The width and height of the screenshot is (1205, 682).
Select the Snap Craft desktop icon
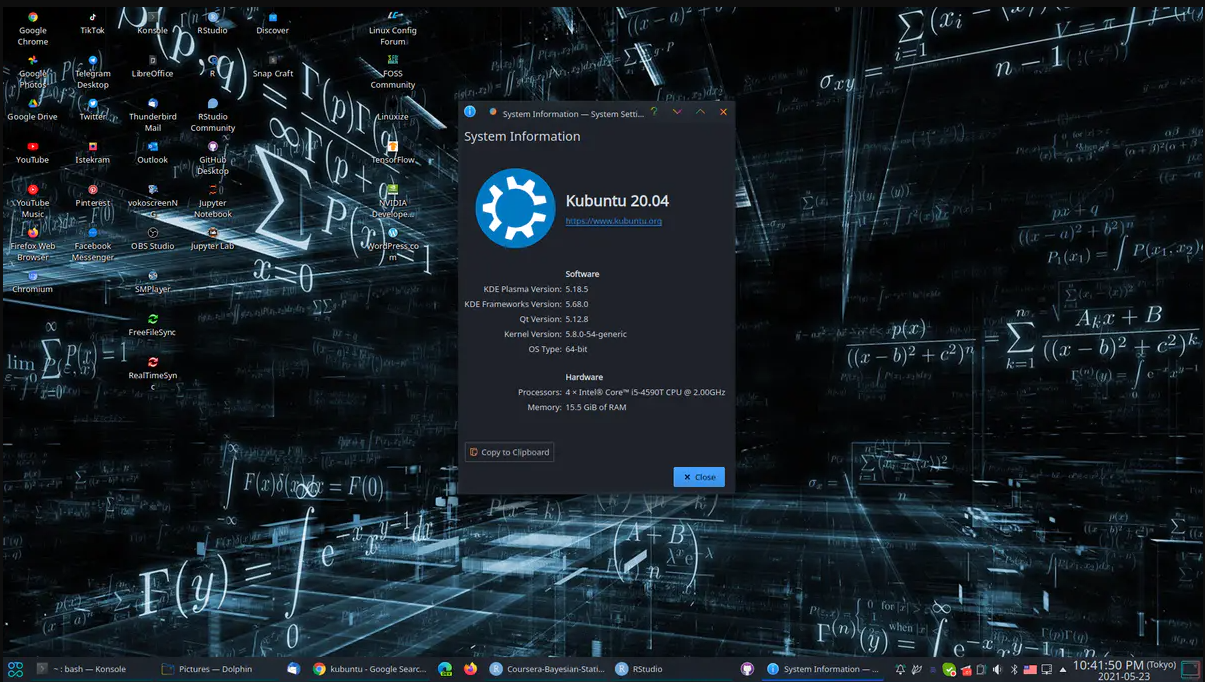click(x=272, y=66)
